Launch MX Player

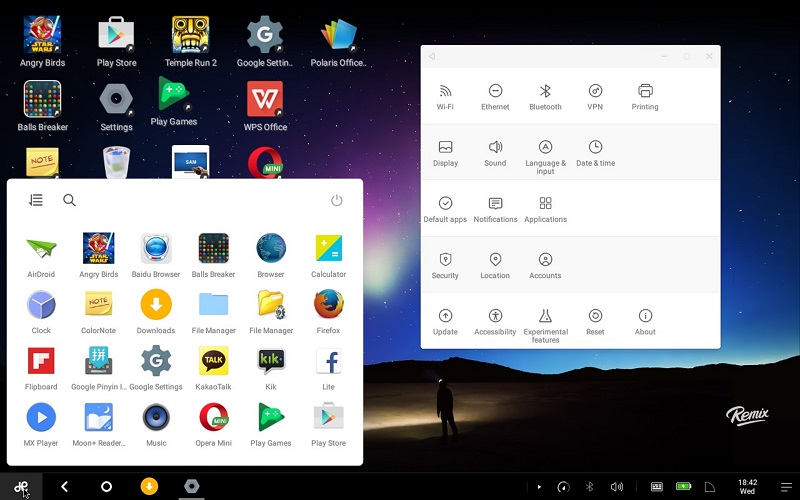[41, 423]
